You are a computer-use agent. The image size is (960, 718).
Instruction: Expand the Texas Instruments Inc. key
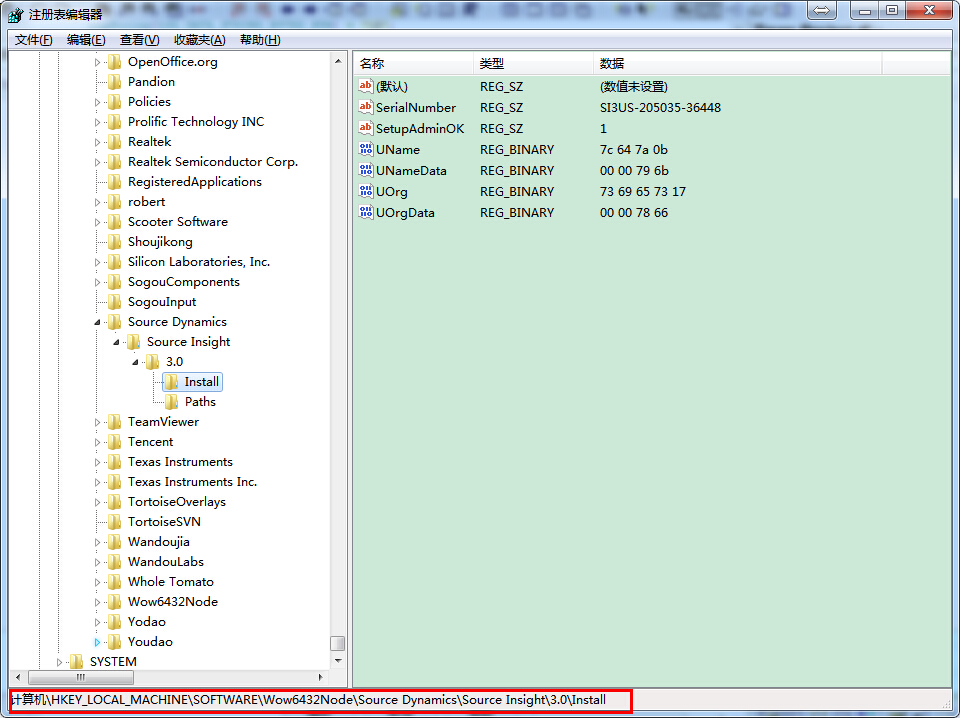(x=97, y=482)
